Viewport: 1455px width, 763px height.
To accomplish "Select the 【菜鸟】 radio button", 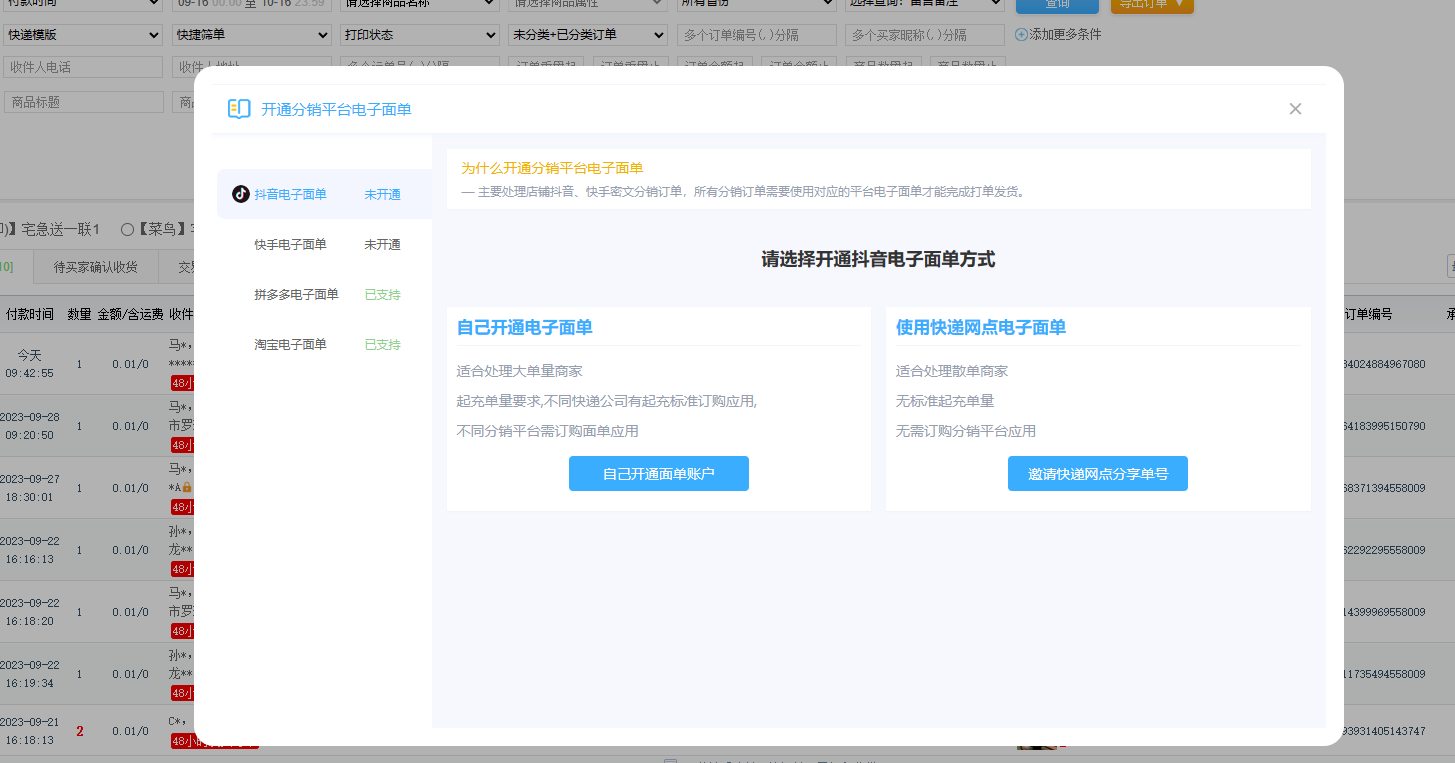I will point(127,229).
